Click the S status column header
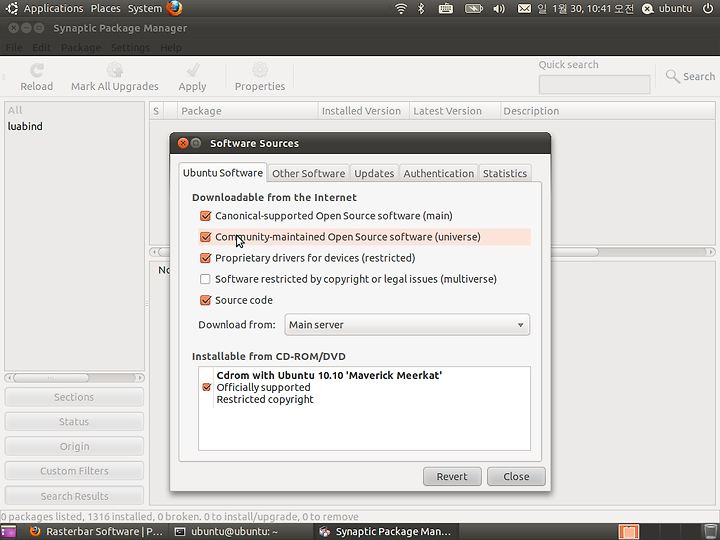The image size is (720, 540). pos(157,111)
